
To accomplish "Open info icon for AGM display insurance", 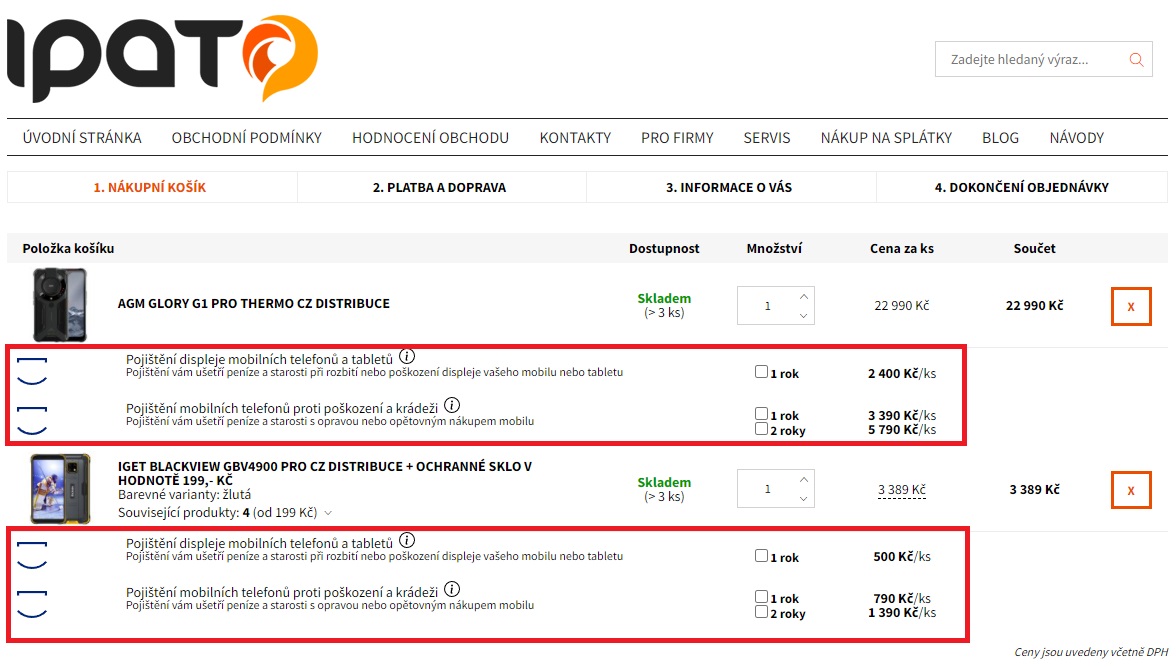I will tap(406, 356).
